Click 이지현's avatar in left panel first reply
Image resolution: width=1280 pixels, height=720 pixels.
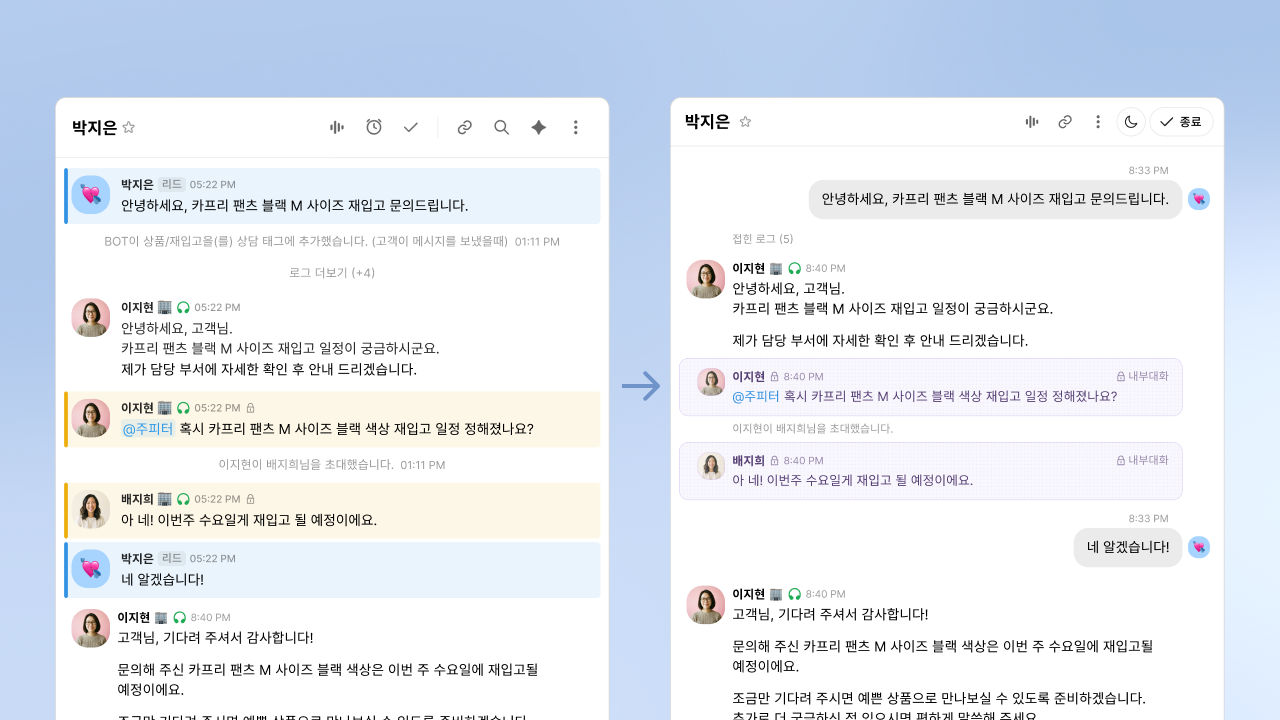point(91,318)
